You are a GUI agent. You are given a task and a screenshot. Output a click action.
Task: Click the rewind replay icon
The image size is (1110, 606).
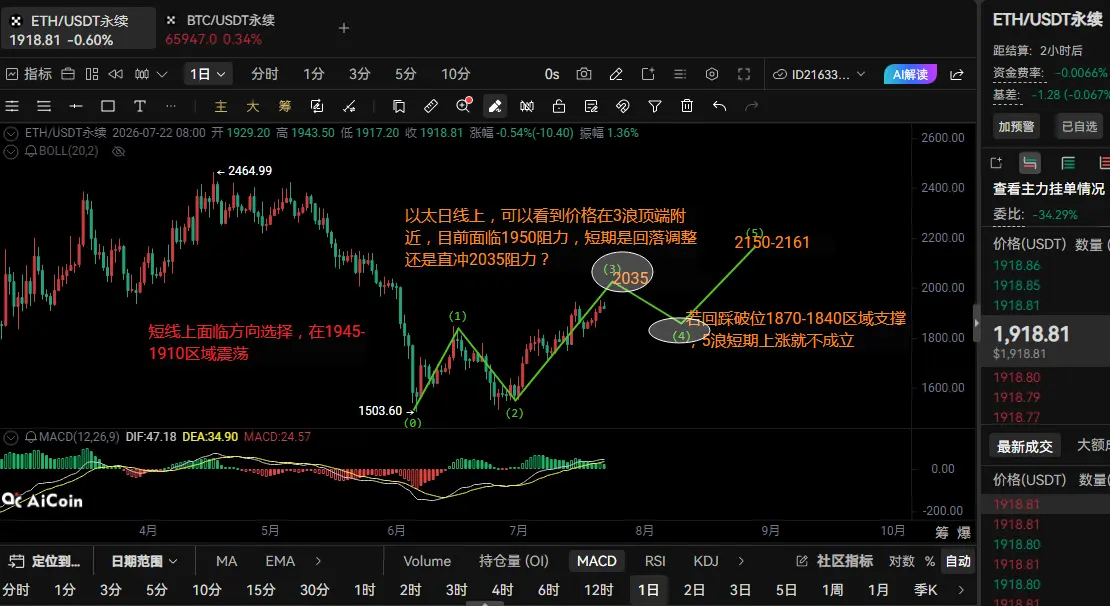pos(116,74)
